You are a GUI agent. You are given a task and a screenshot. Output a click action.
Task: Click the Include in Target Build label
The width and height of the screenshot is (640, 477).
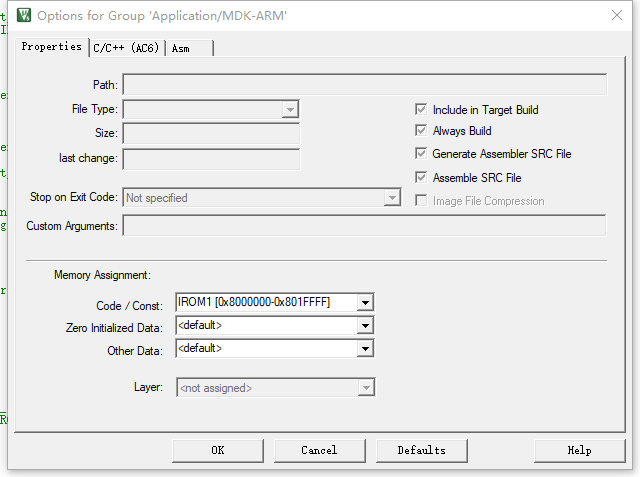485,110
